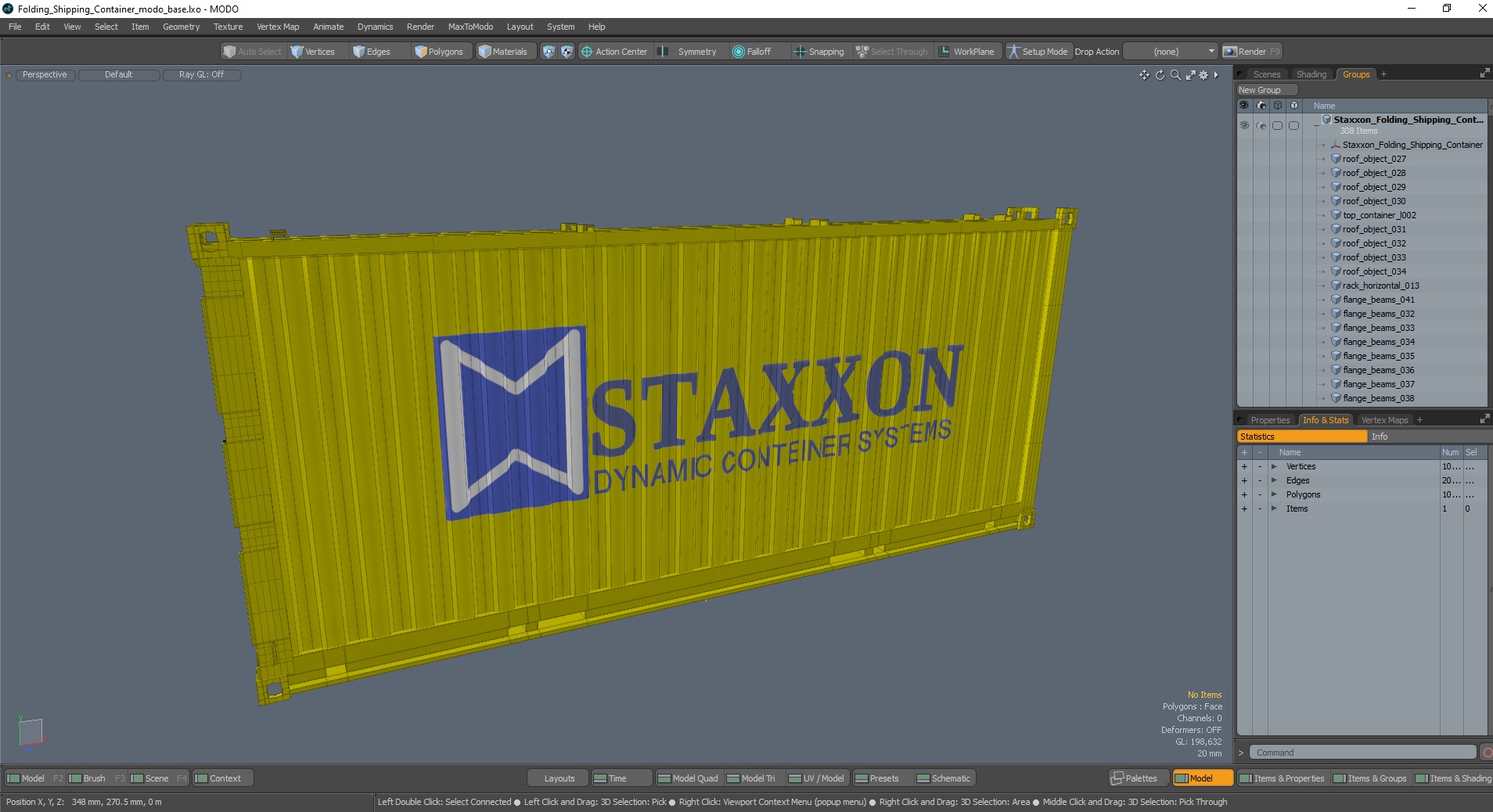The width and height of the screenshot is (1493, 812).
Task: Toggle the Staxxon group's first square checkbox
Action: (x=1278, y=125)
